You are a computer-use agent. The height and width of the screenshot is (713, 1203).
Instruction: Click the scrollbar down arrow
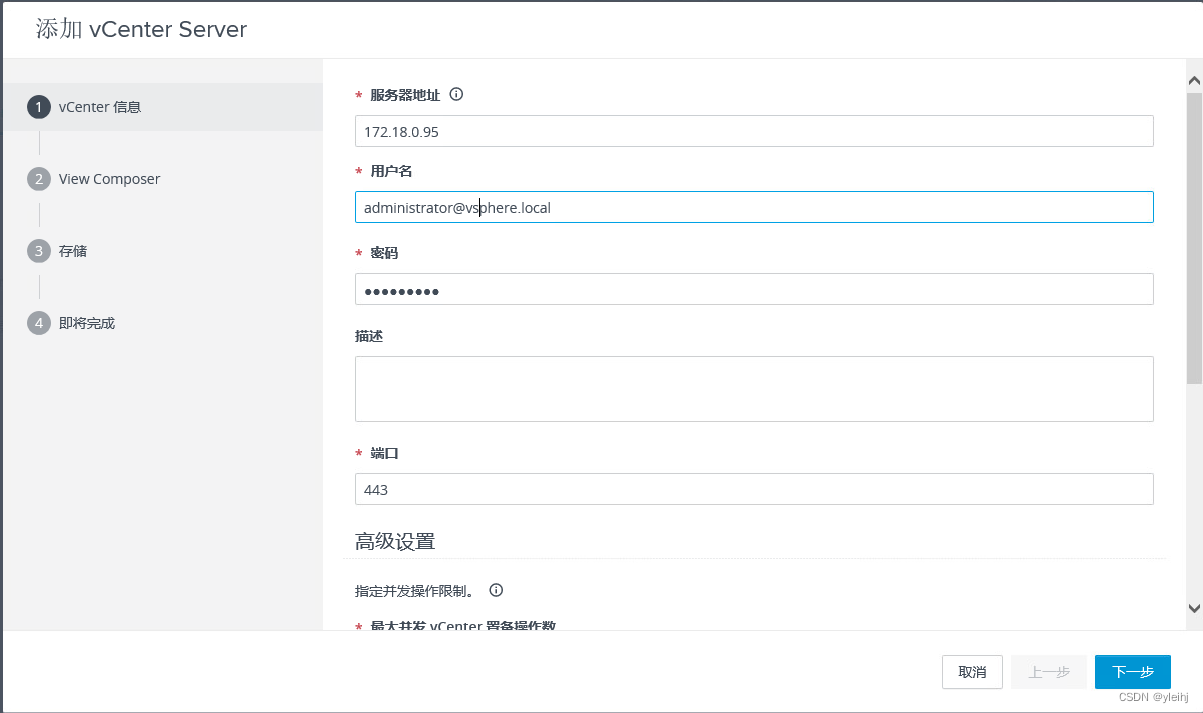(x=1194, y=608)
